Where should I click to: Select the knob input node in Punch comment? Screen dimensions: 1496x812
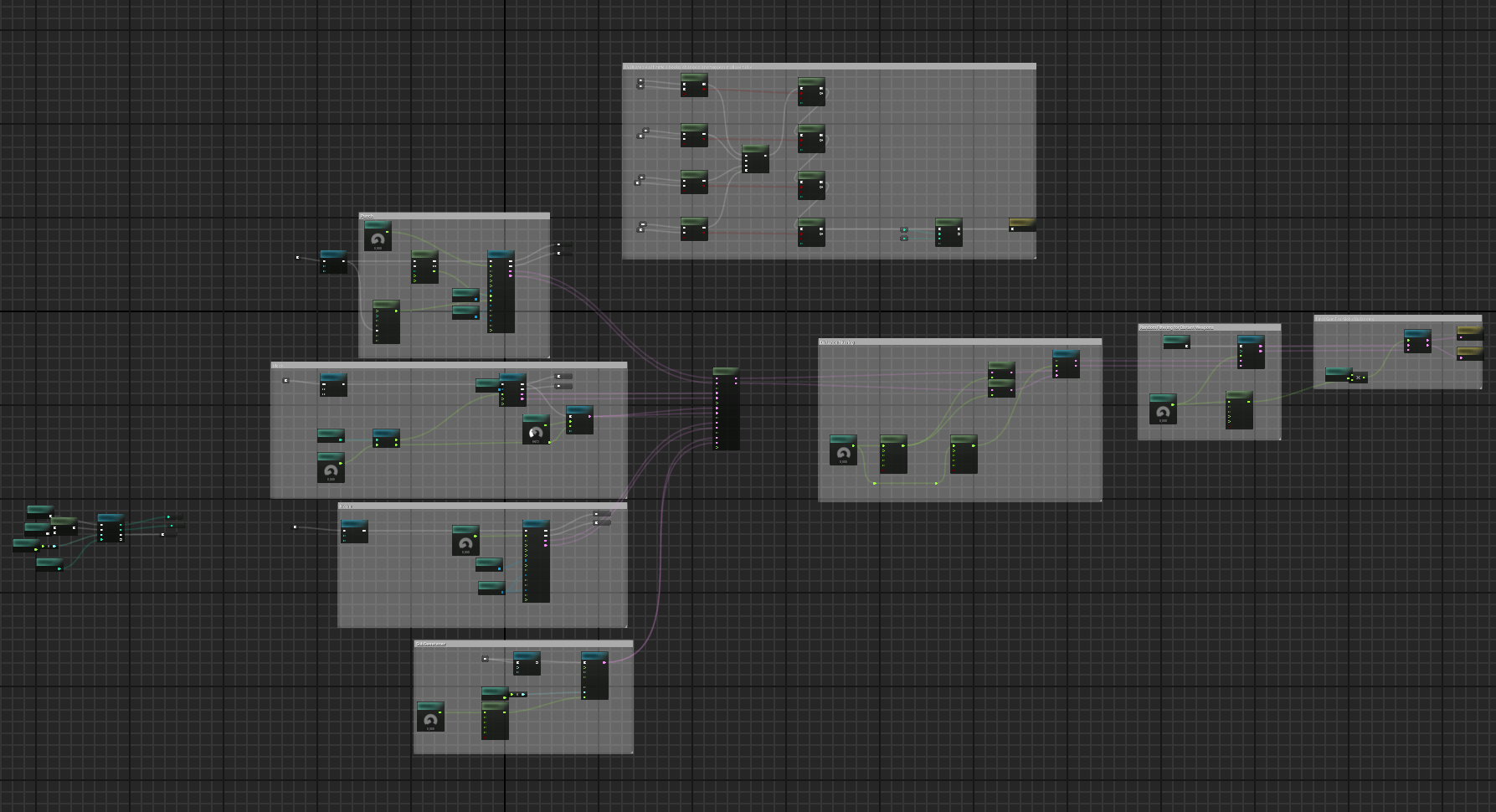378,236
